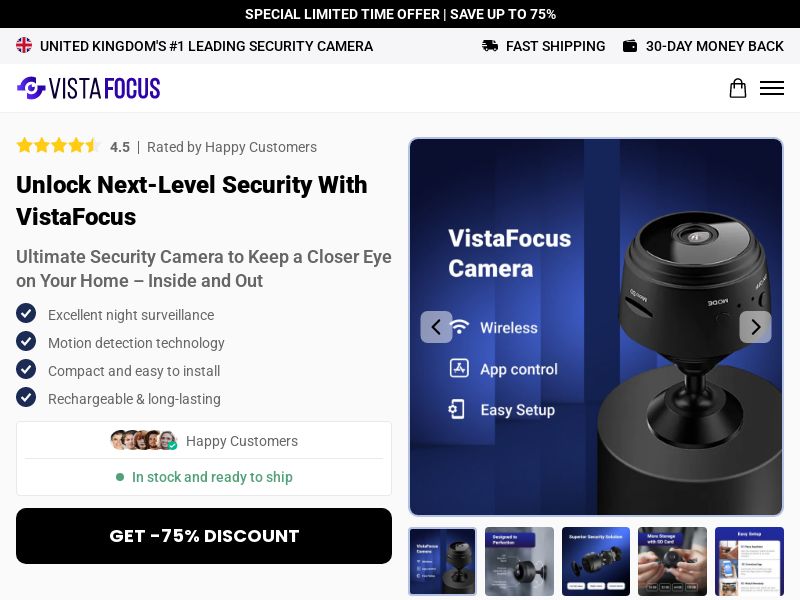
Task: Click the UK flag icon
Action: (x=24, y=45)
